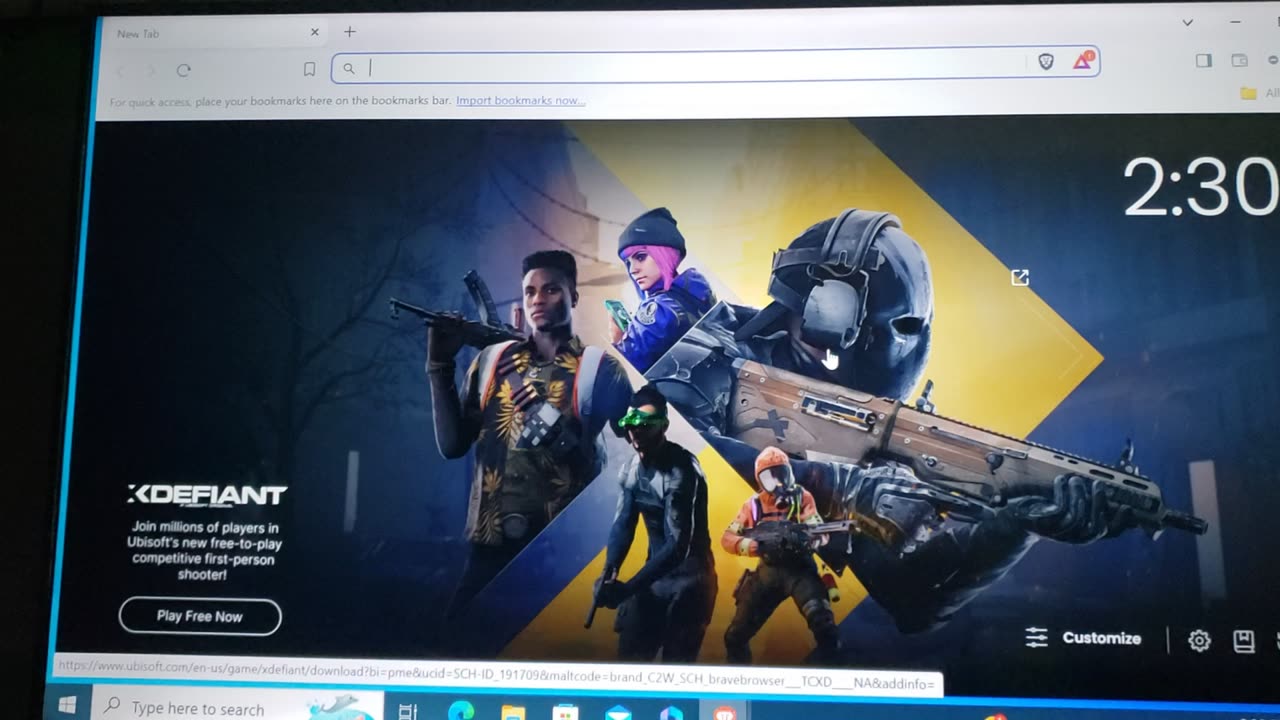Launch Microsoft Edge from the taskbar
1280x720 pixels.
coord(460,712)
